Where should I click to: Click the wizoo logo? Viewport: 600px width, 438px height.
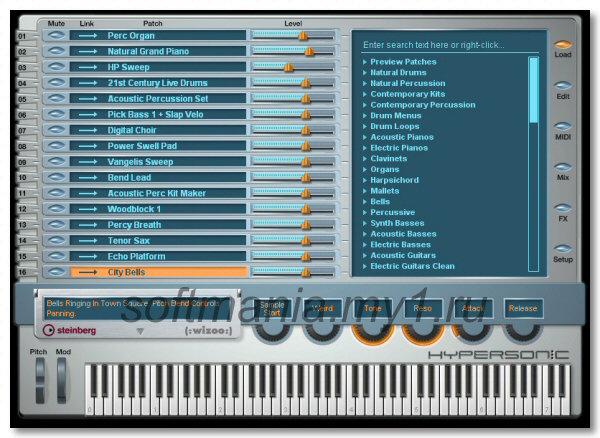click(209, 331)
